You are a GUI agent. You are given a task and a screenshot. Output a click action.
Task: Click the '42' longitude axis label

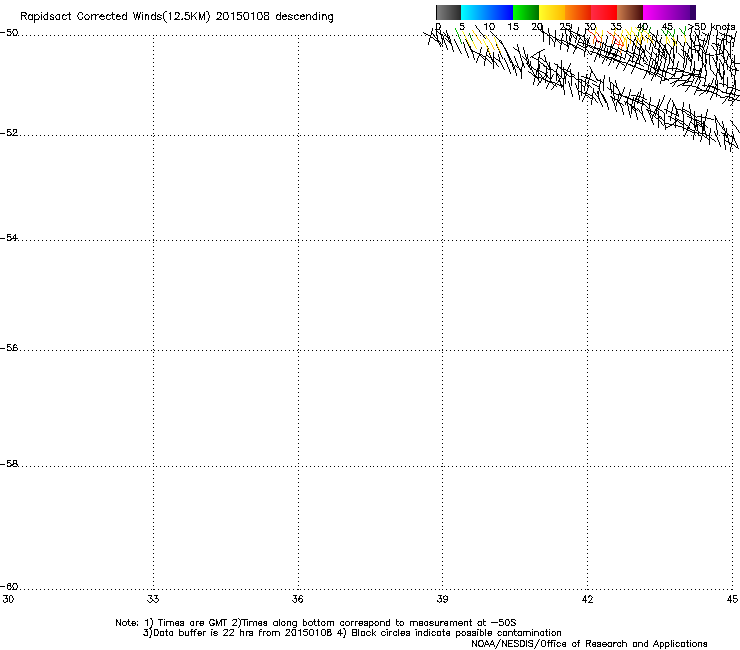point(587,599)
